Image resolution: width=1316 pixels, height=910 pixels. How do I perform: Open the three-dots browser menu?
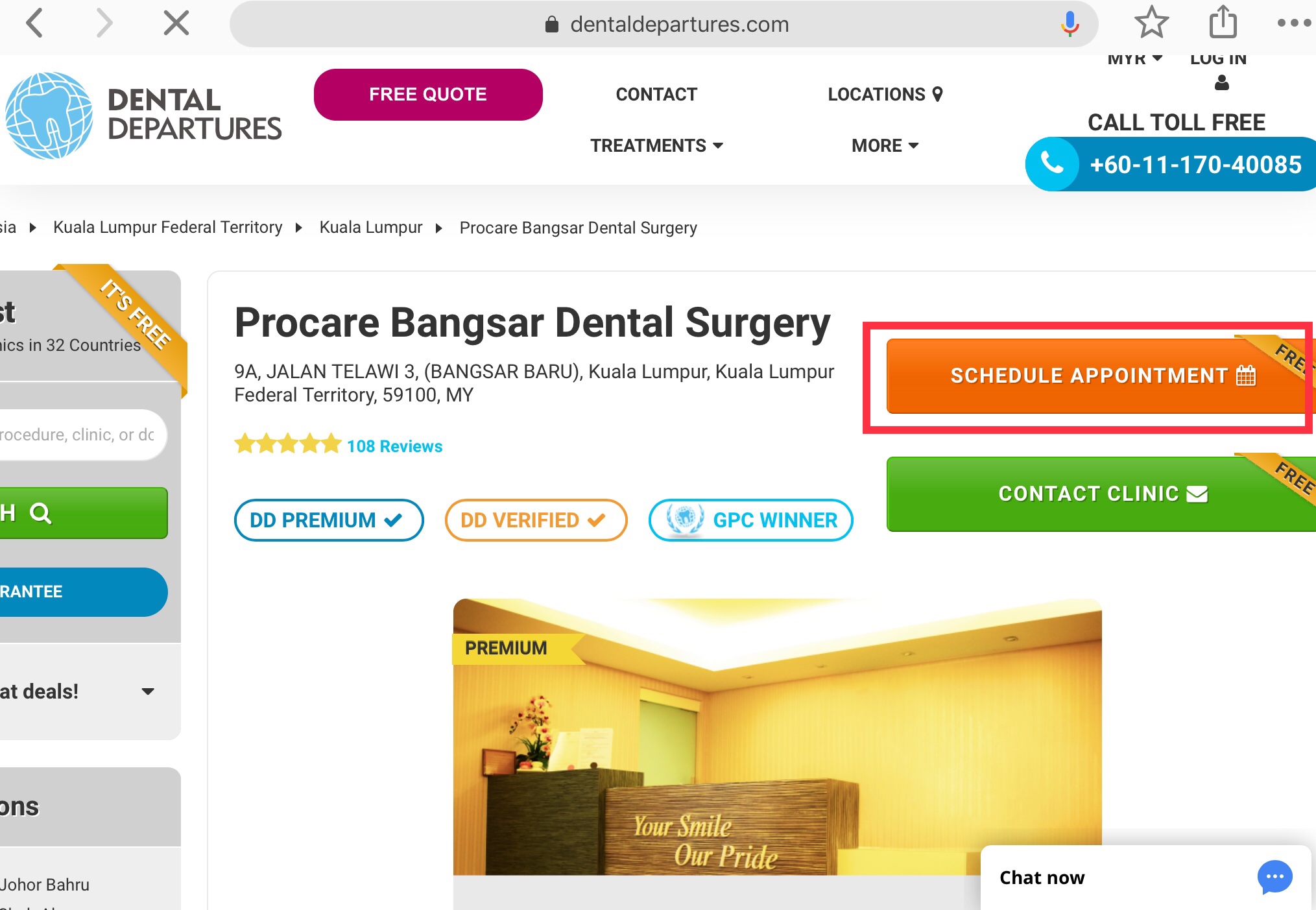(1293, 23)
